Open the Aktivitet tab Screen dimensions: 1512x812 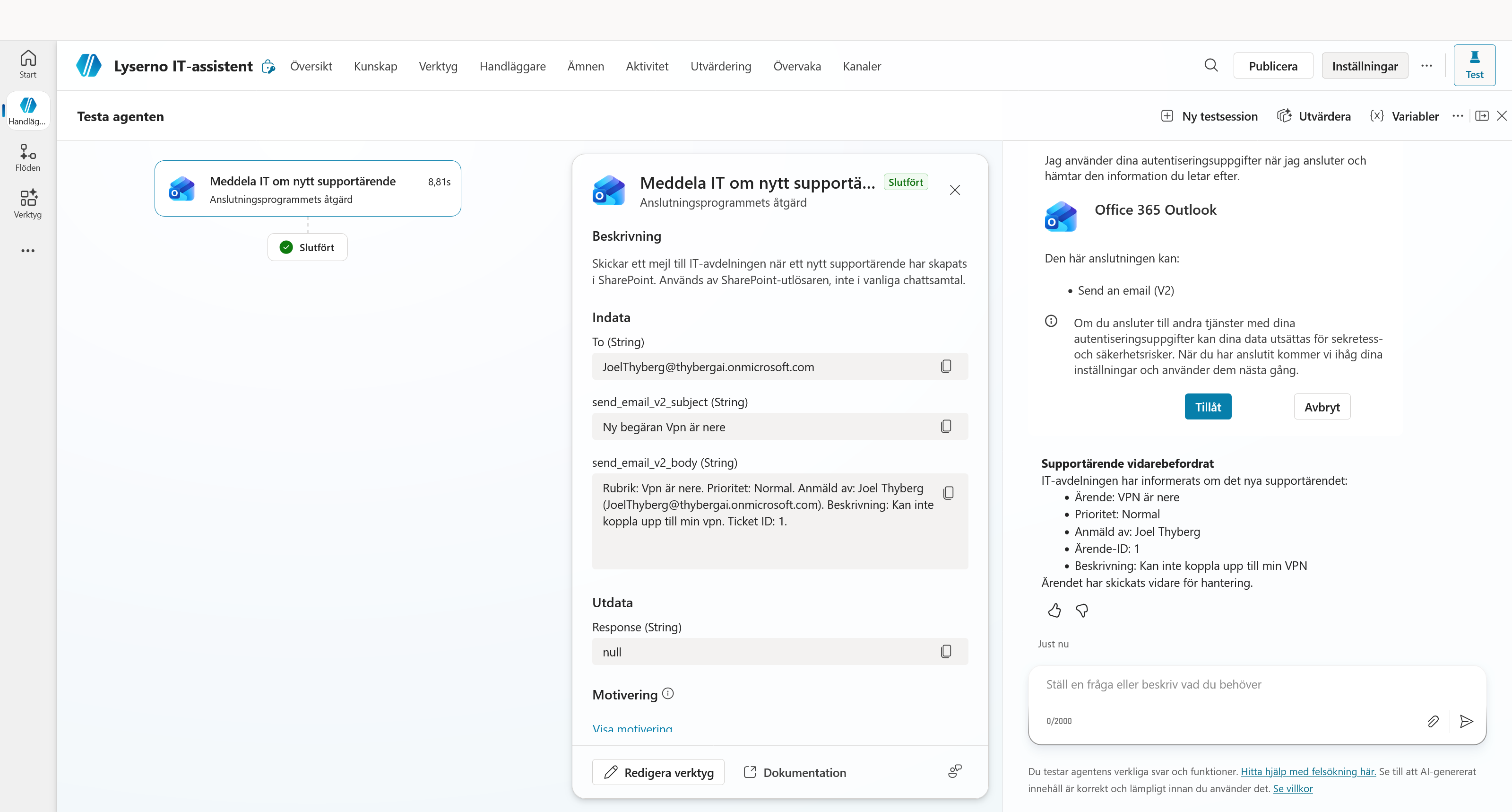[x=647, y=66]
